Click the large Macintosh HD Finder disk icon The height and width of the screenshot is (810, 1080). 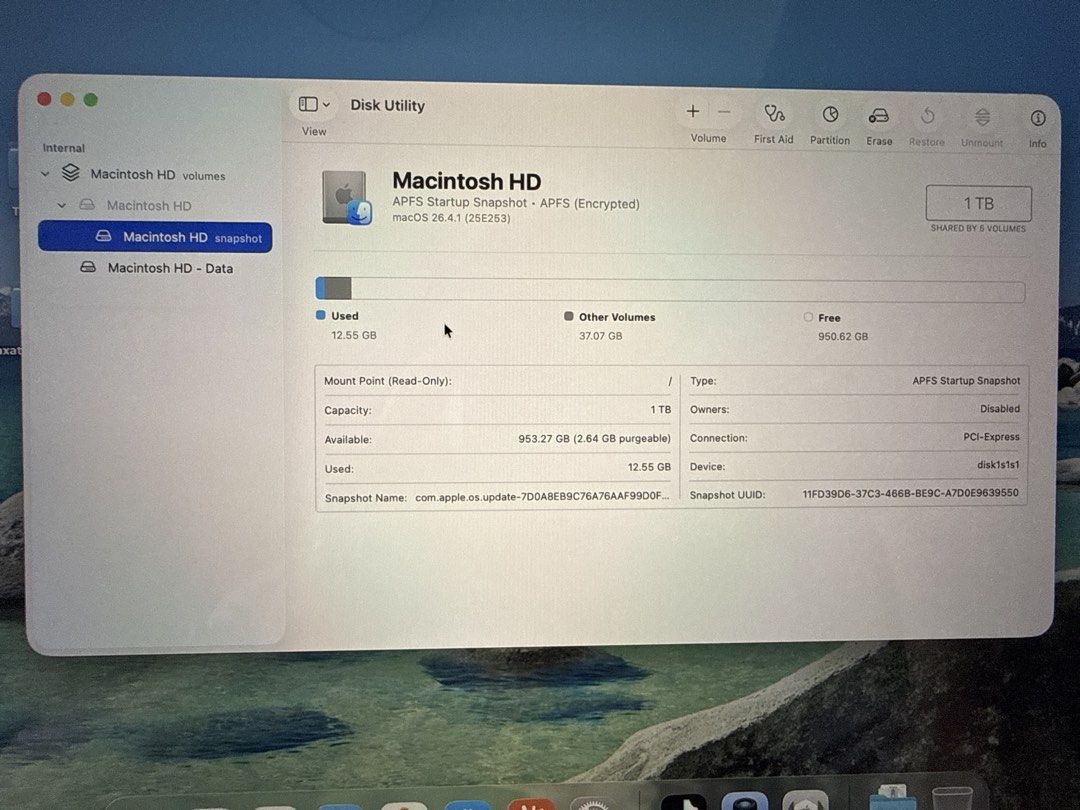pos(346,198)
